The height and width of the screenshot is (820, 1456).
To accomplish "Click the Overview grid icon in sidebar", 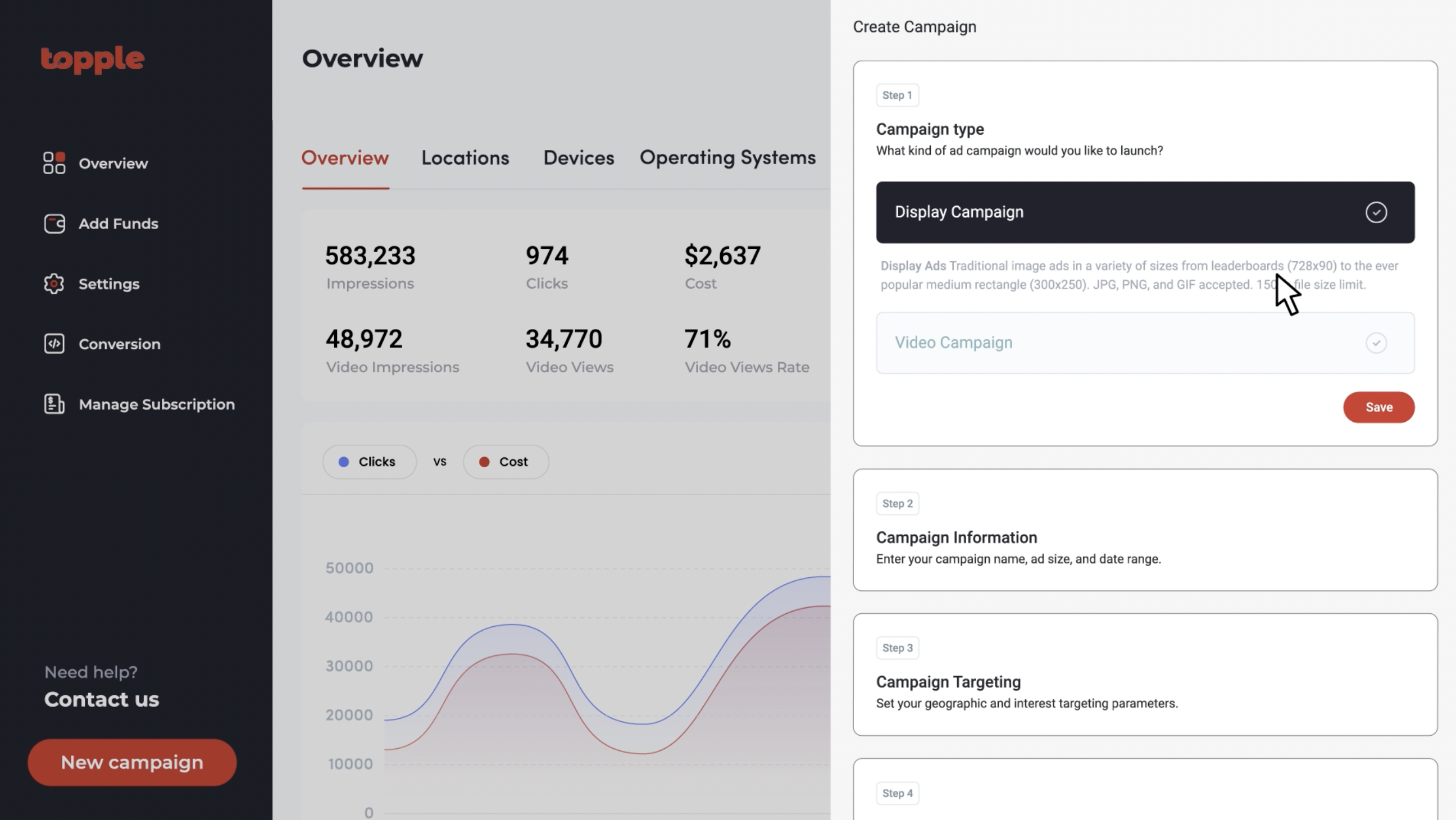I will click(x=54, y=163).
